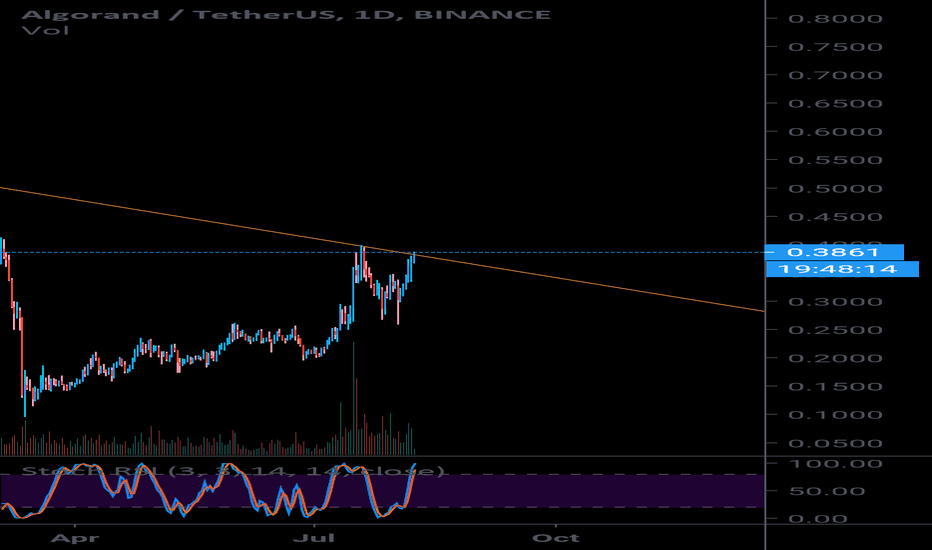Click the tallest volume bar in July

coord(354,398)
